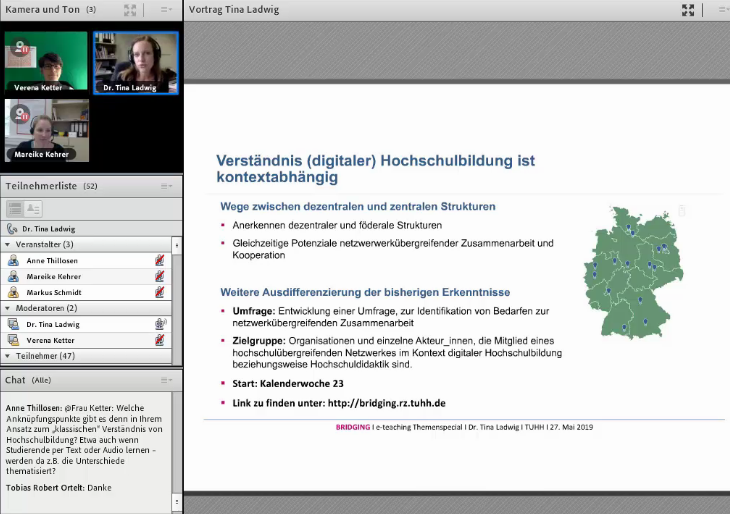Collapse the Veranstalter (3) group
This screenshot has height=514, width=730.
8,244
